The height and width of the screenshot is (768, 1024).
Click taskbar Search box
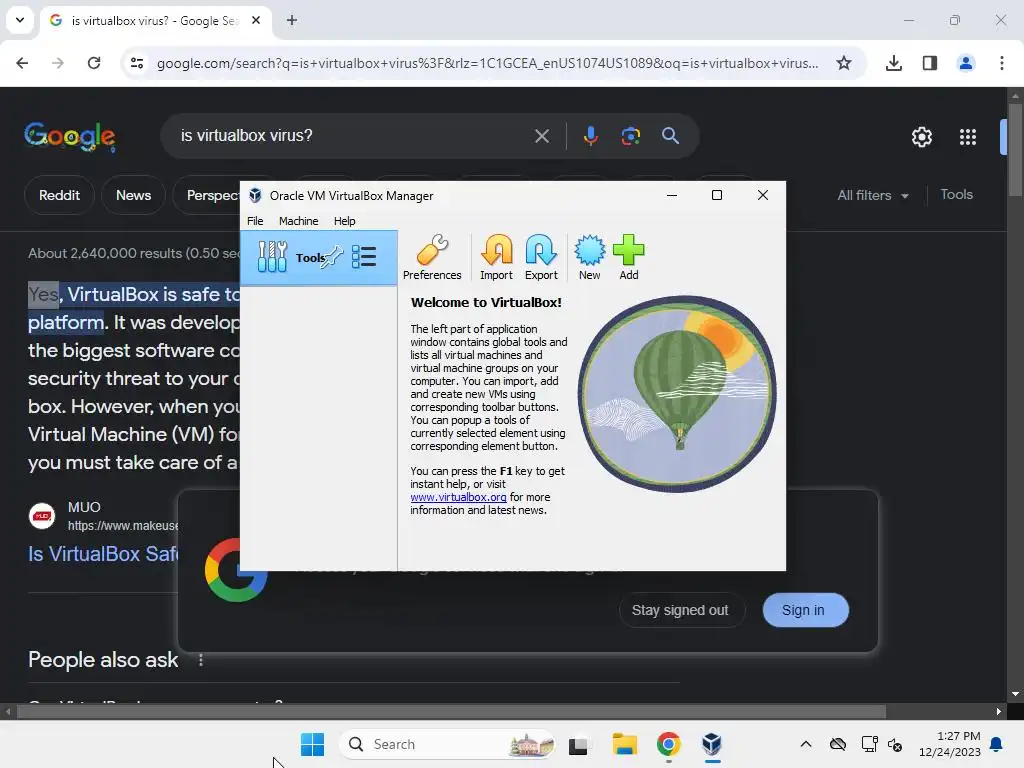click(x=447, y=744)
